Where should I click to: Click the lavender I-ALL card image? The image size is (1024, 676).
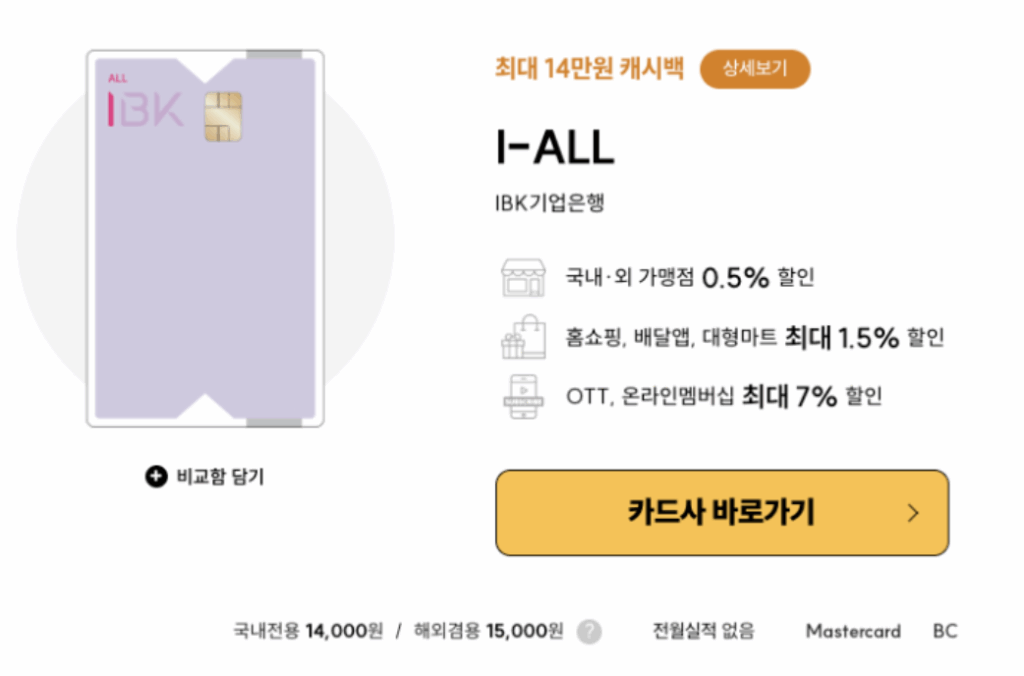(x=205, y=238)
